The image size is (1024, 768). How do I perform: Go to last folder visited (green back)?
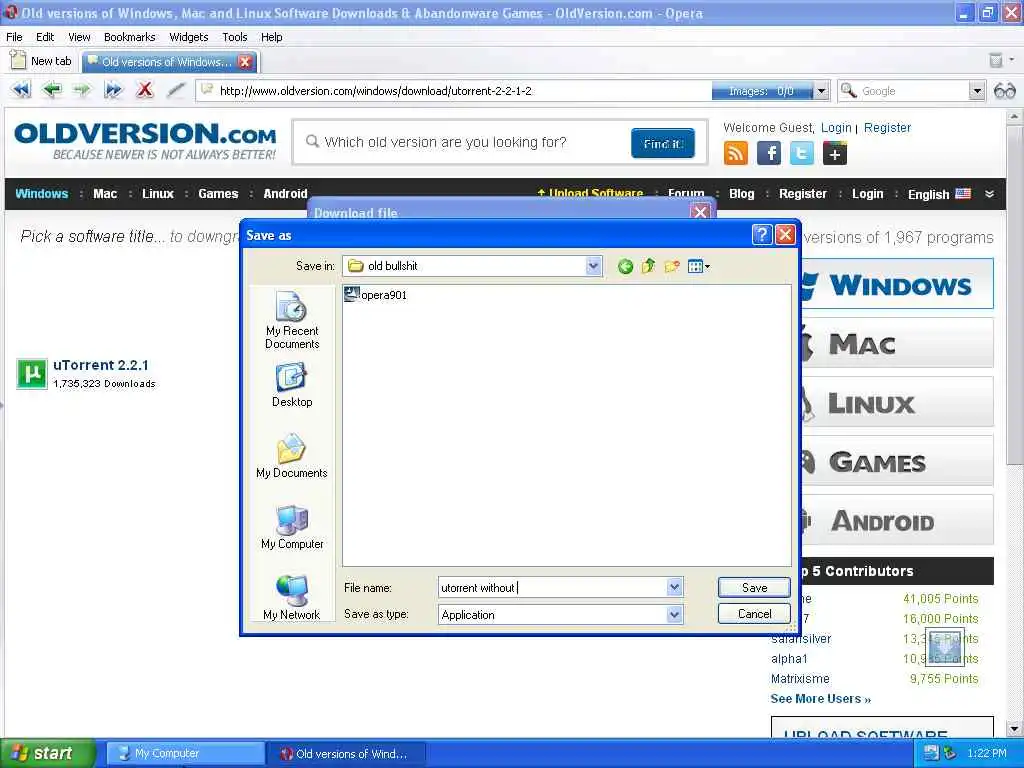625,266
